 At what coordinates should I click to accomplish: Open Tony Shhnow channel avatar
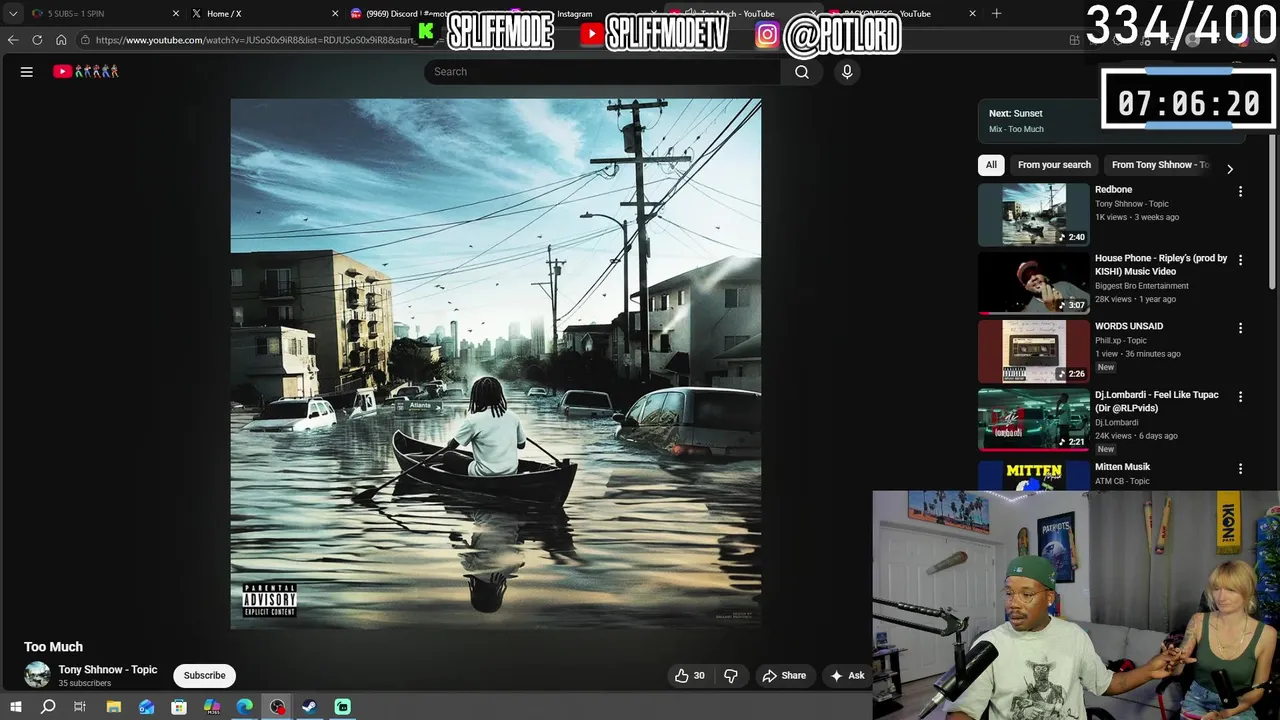pyautogui.click(x=37, y=675)
